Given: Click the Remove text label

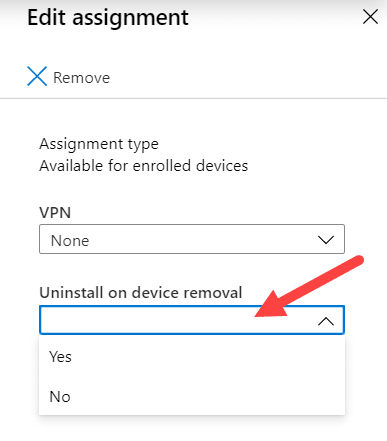Looking at the screenshot, I should [x=82, y=78].
